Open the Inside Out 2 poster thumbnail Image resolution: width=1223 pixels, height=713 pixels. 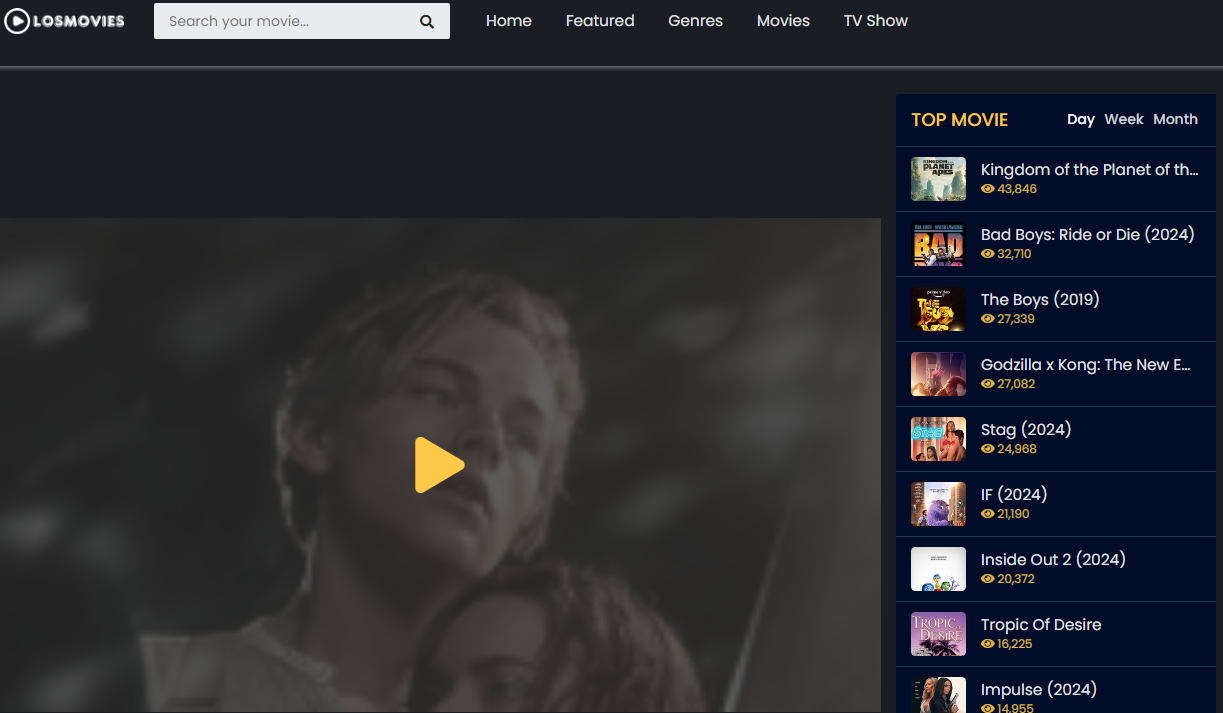(x=938, y=569)
